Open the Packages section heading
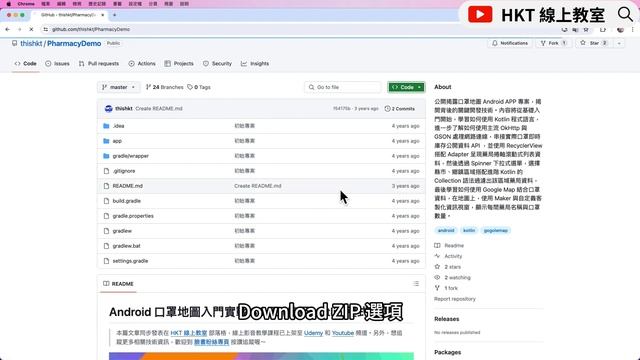 447,352
